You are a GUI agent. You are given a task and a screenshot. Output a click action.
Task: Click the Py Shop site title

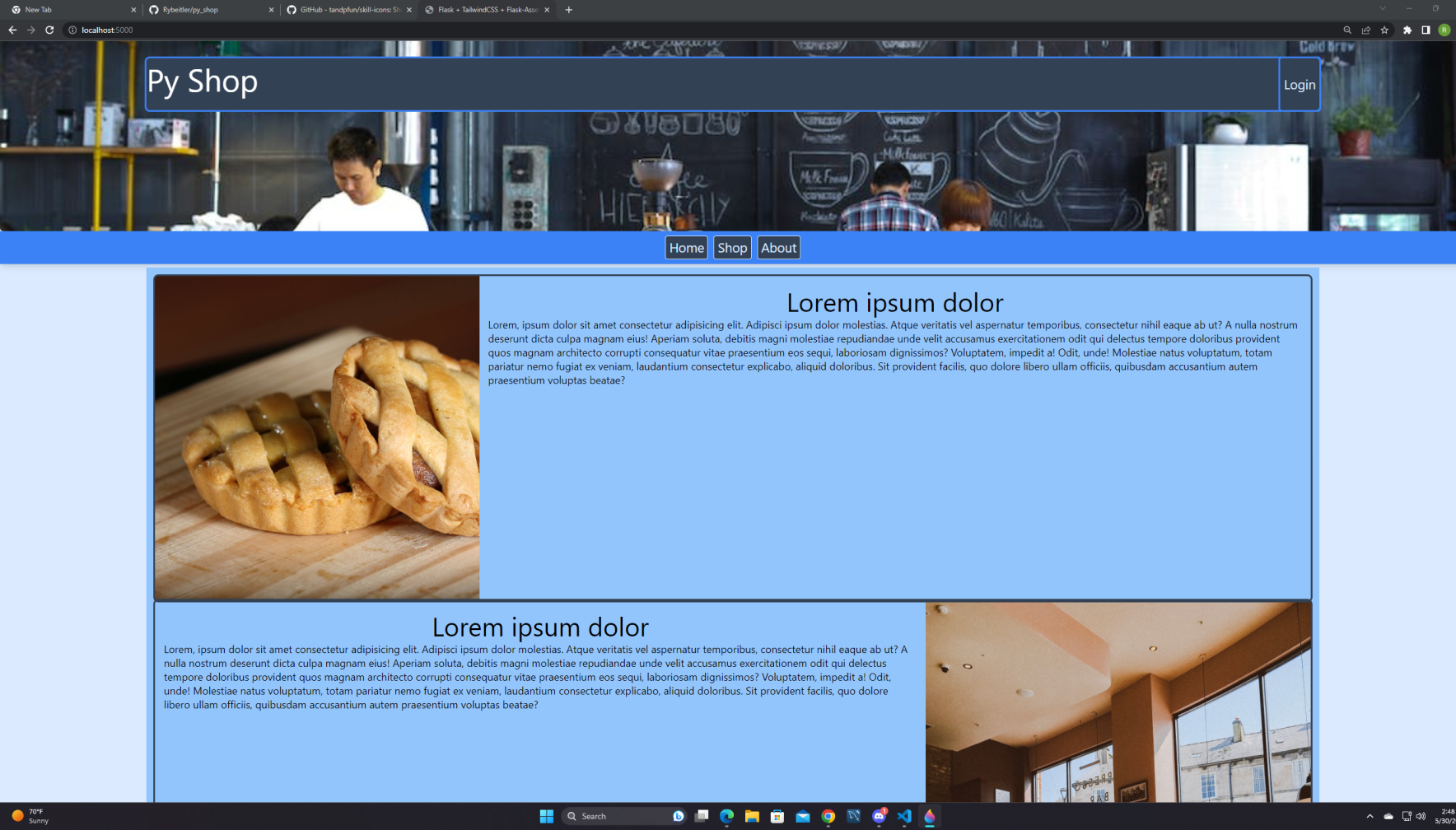(x=203, y=82)
